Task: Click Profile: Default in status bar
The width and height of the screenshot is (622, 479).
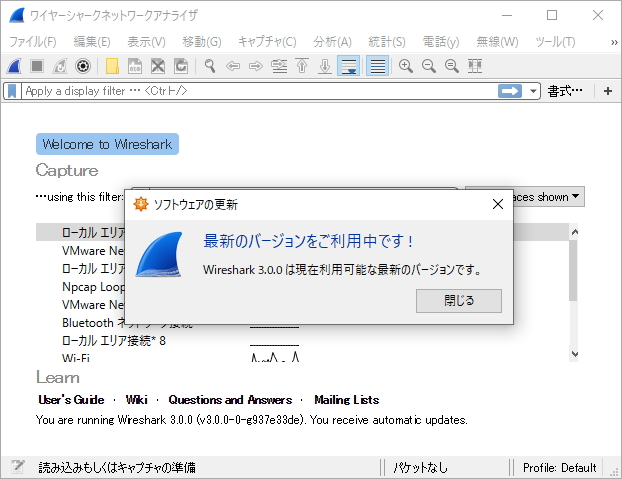Action: point(559,468)
